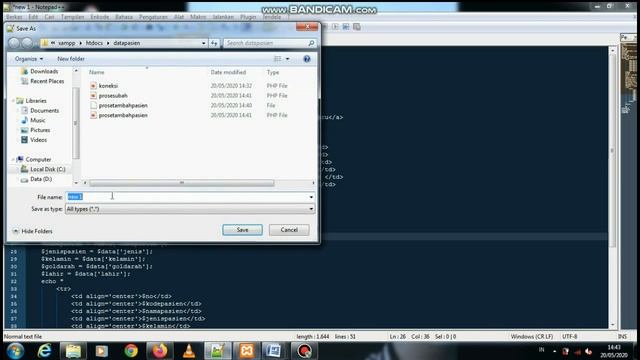Open the Plugin menu in Notepad++

coord(248,17)
